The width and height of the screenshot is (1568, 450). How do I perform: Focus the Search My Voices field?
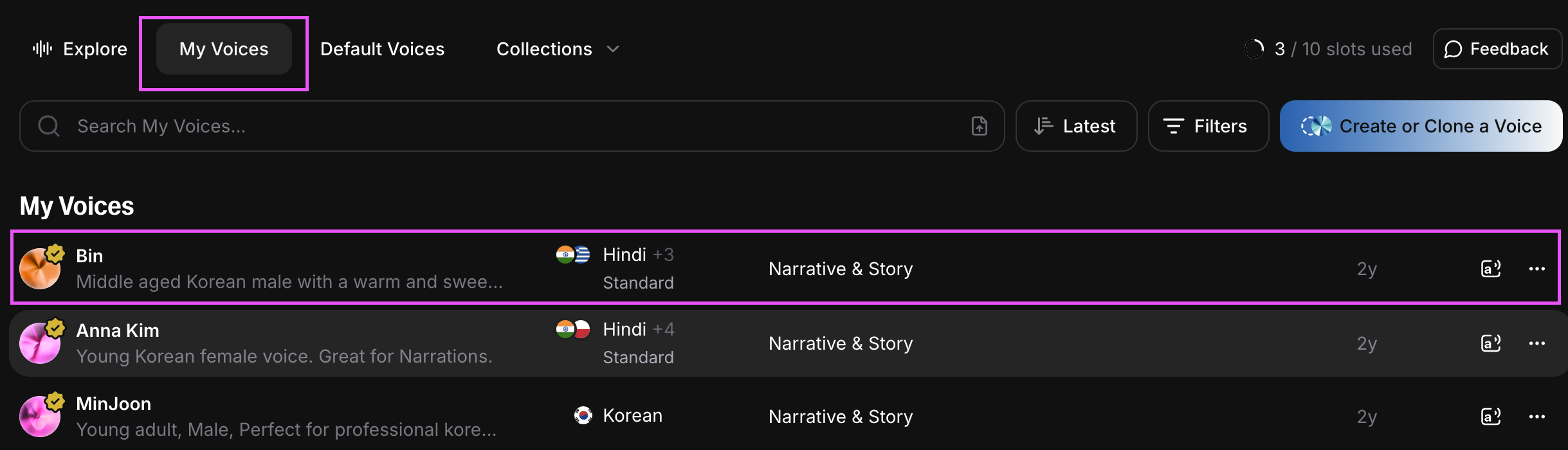point(502,126)
